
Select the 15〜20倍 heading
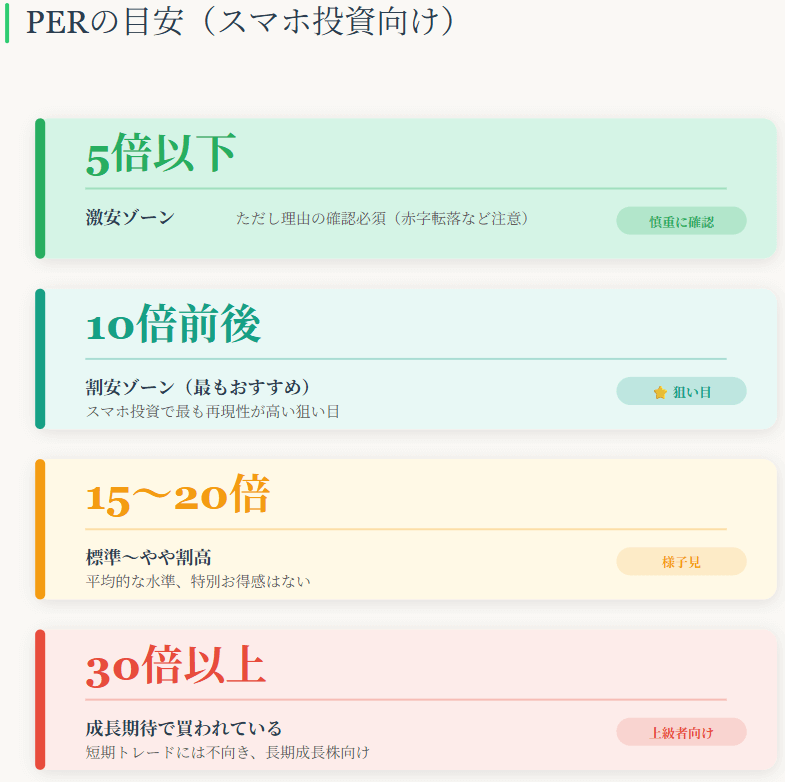click(x=178, y=496)
